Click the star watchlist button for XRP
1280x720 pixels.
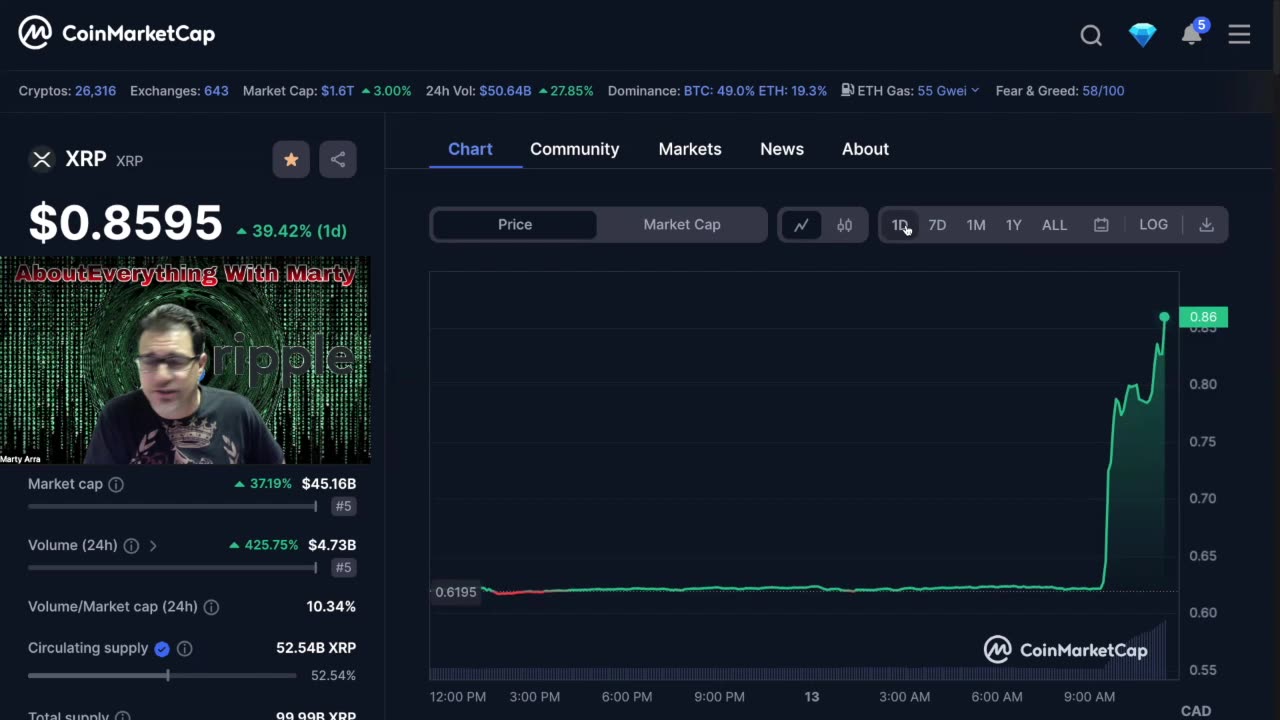291,159
